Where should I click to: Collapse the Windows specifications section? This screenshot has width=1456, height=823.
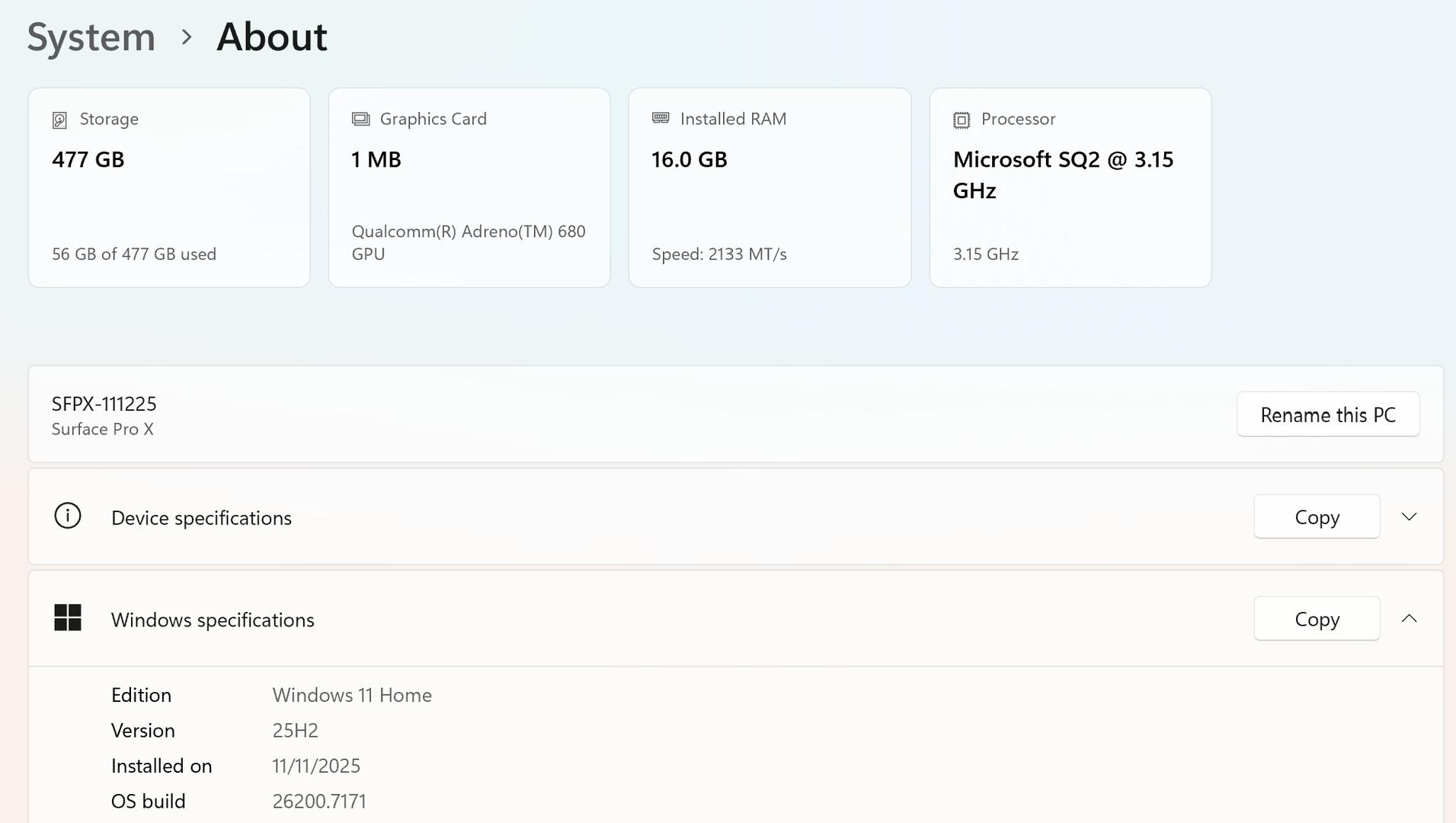tap(1409, 619)
